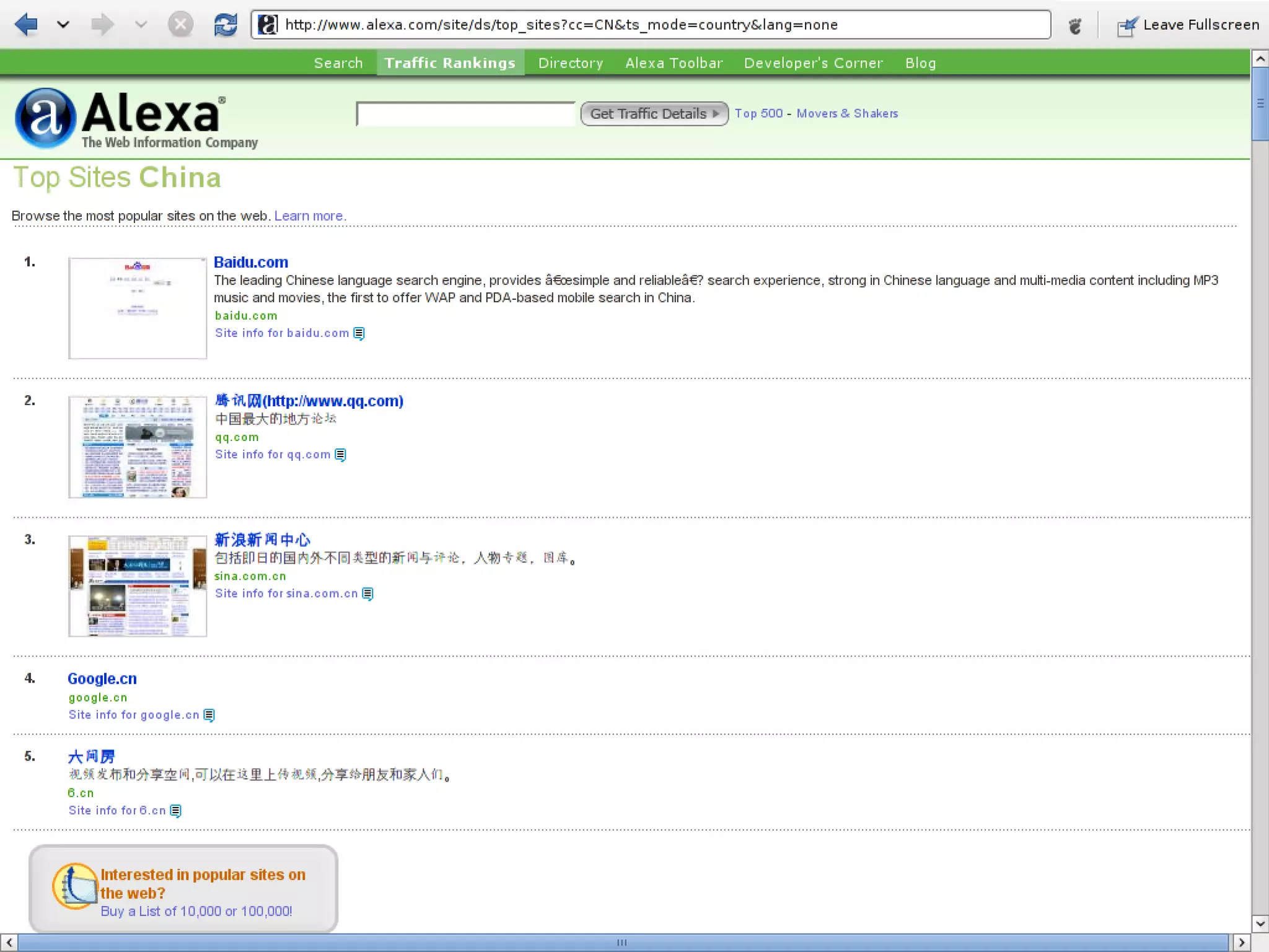Click the browser Back arrow icon
The width and height of the screenshot is (1269, 952).
pyautogui.click(x=26, y=25)
